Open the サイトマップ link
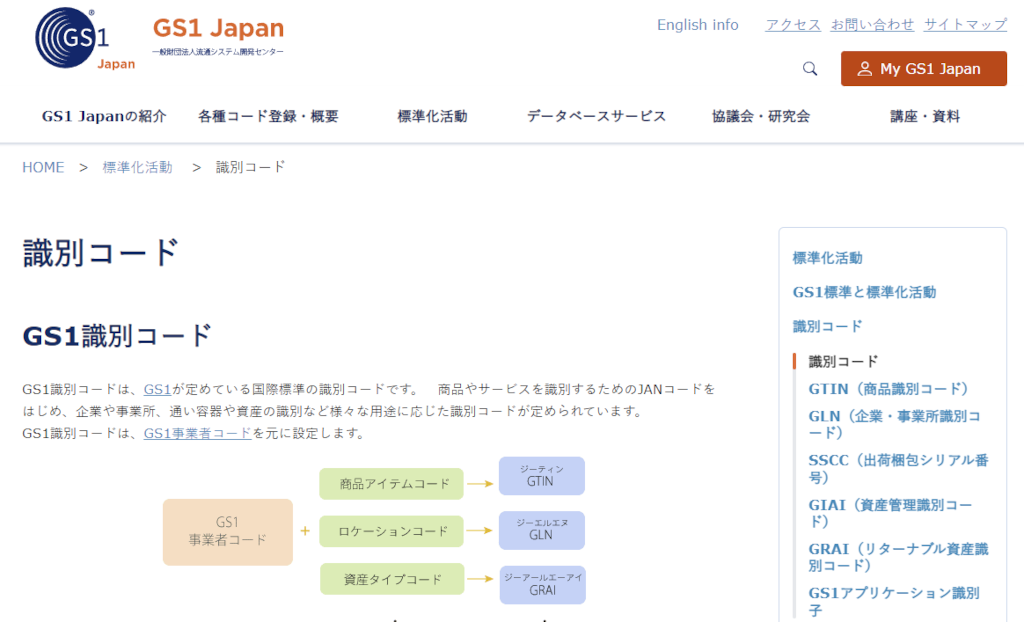This screenshot has width=1024, height=622. [965, 25]
